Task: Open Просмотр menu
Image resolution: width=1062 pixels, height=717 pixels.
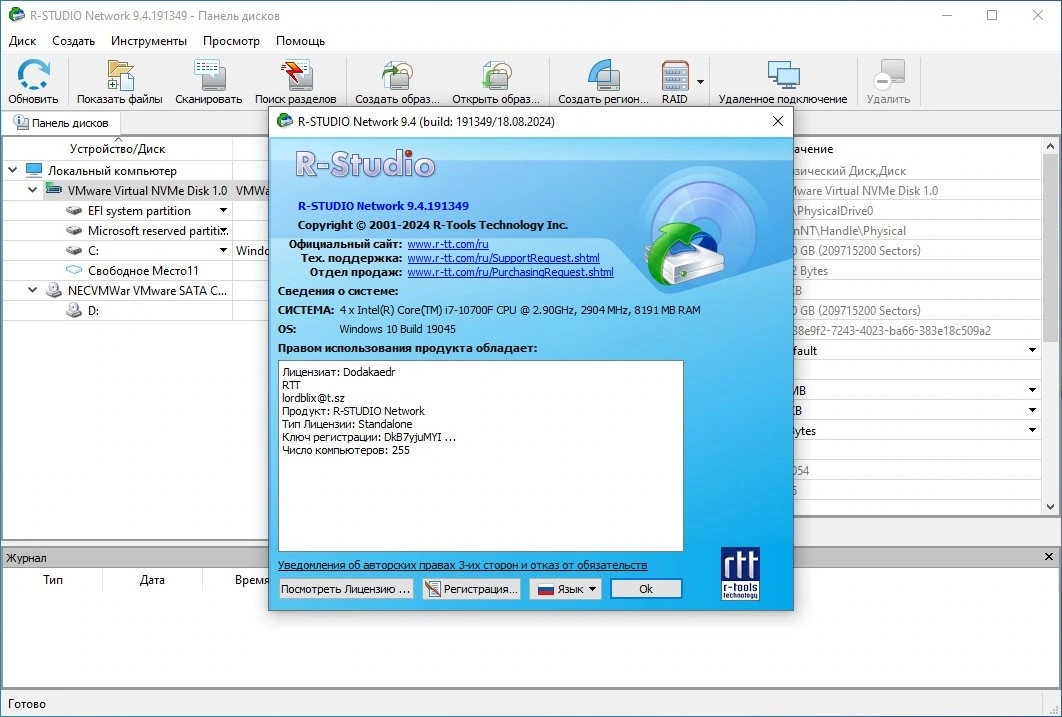Action: 231,41
